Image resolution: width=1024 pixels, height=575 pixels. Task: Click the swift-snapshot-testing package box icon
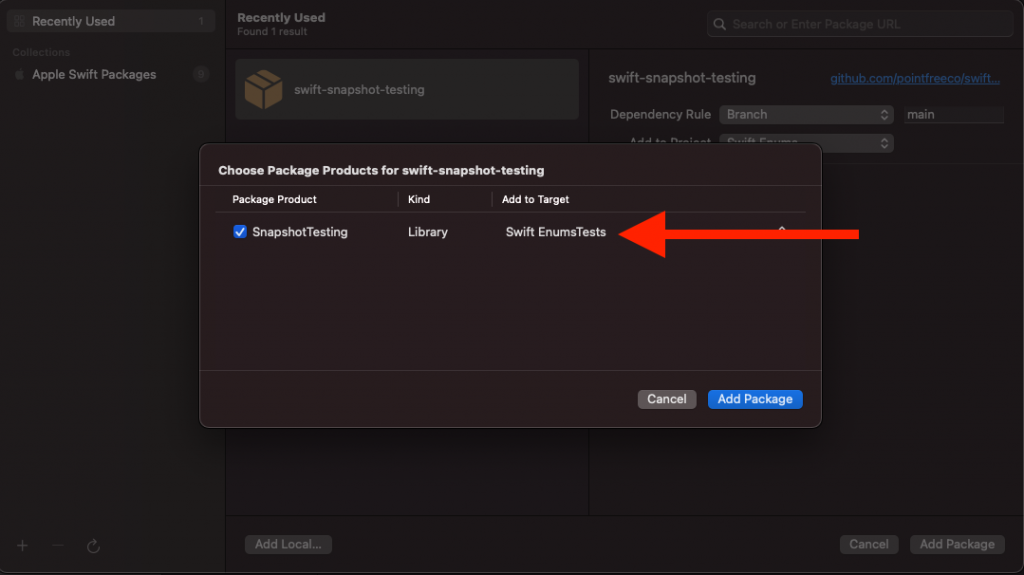click(x=264, y=89)
